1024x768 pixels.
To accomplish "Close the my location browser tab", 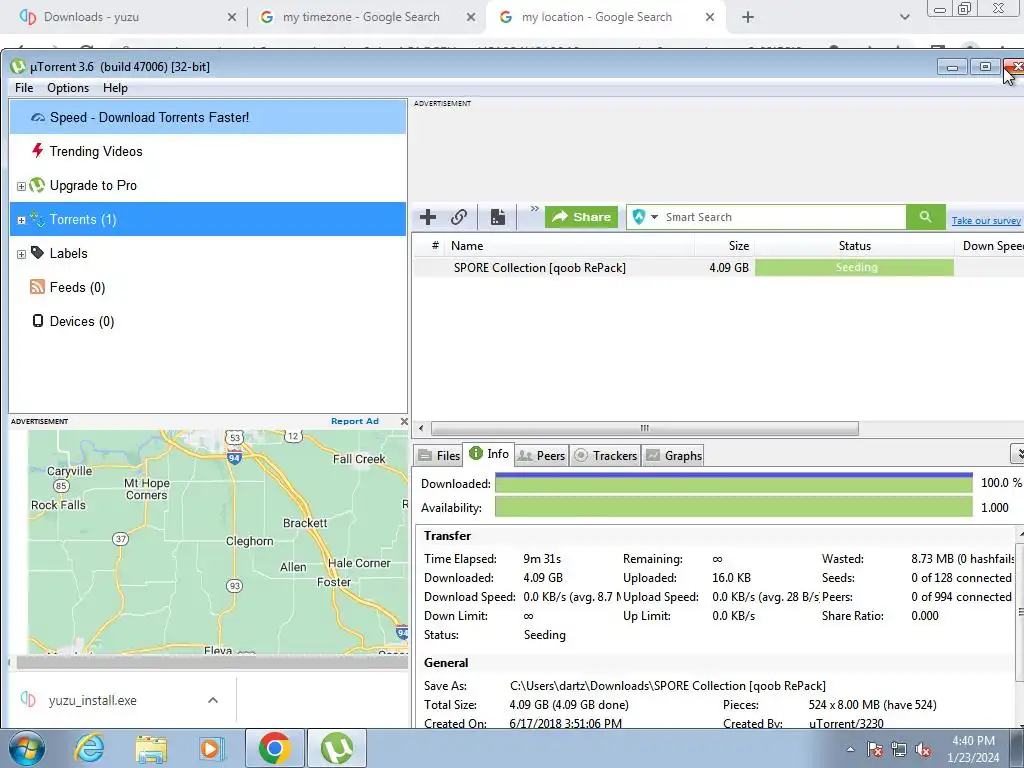I will 710,17.
